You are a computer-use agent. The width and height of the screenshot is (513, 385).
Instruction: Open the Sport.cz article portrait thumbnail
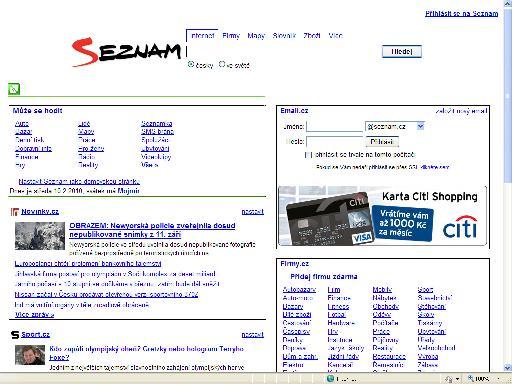point(30,355)
